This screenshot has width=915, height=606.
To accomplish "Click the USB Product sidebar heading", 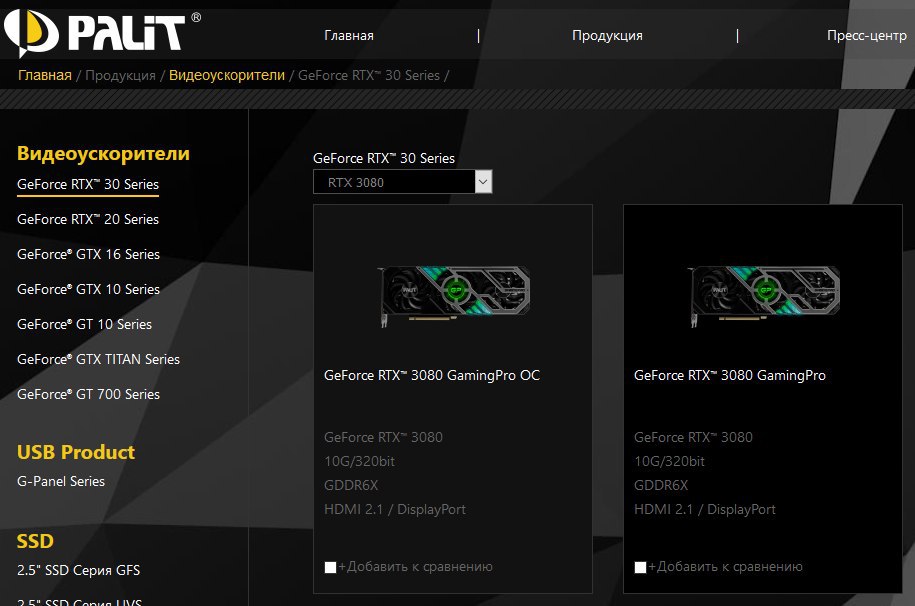I will [76, 452].
